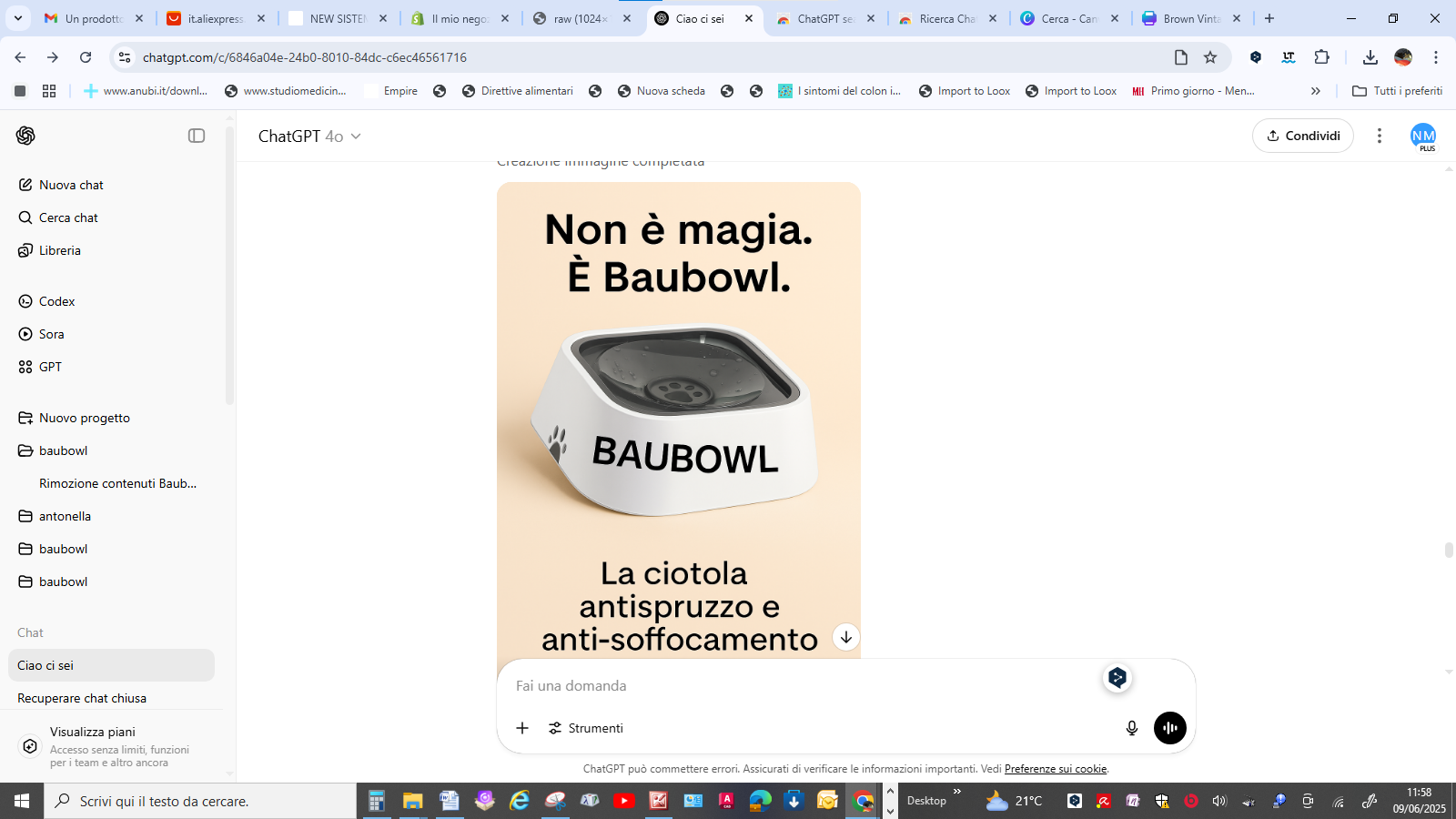Open the three-dot conversation options menu

coord(1380,136)
